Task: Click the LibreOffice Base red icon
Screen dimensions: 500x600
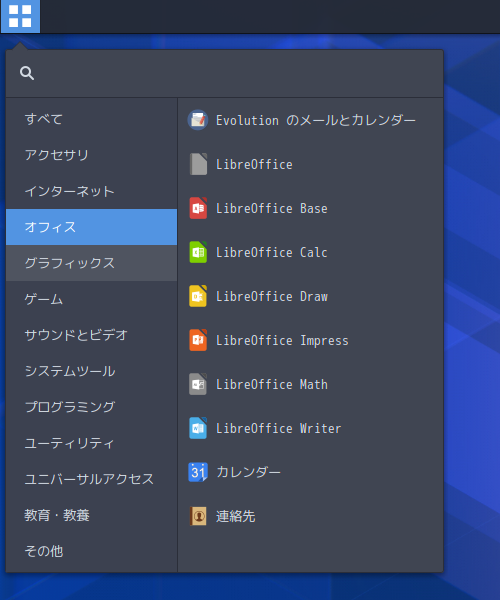Action: tap(198, 208)
